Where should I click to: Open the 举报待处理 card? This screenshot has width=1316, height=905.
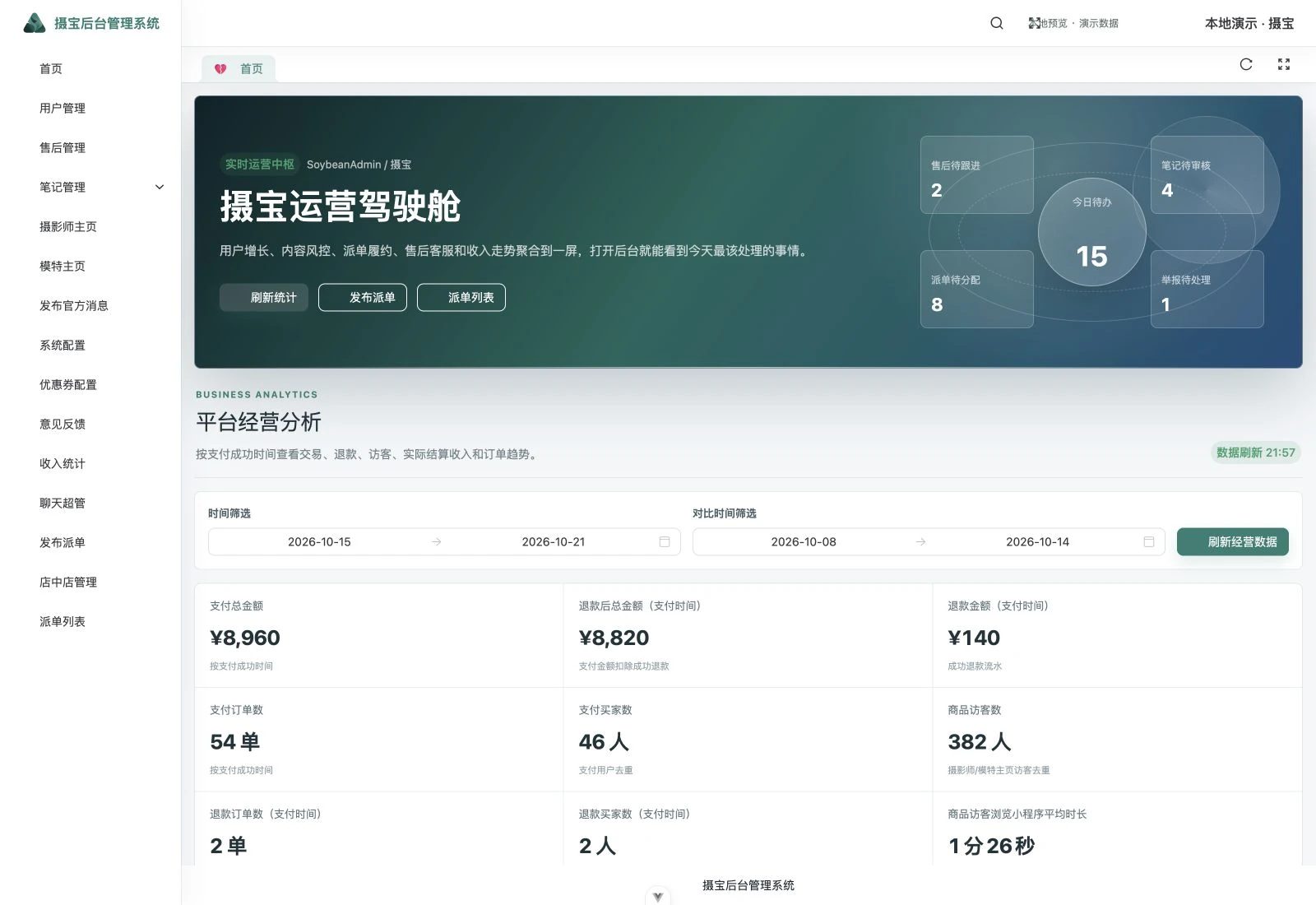click(x=1207, y=289)
